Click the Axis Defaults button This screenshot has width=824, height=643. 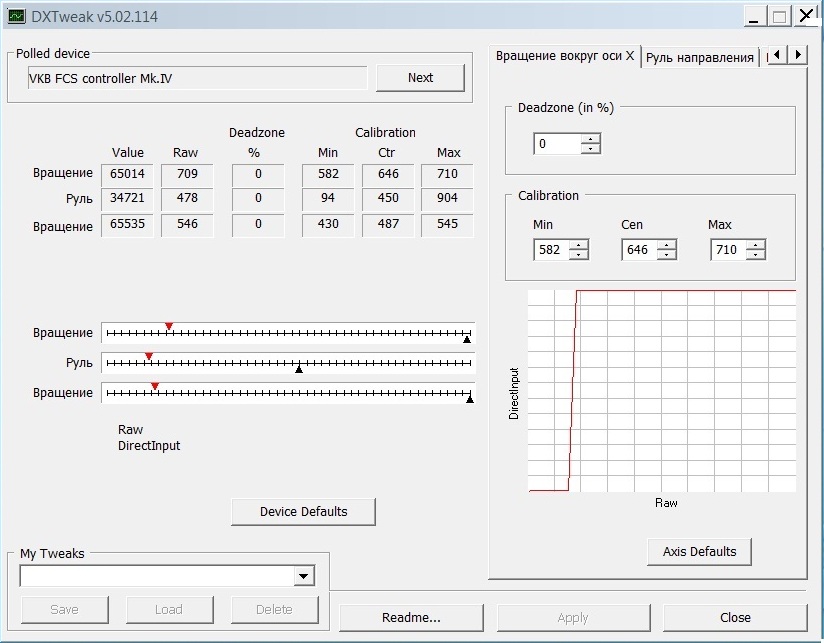[x=699, y=551]
